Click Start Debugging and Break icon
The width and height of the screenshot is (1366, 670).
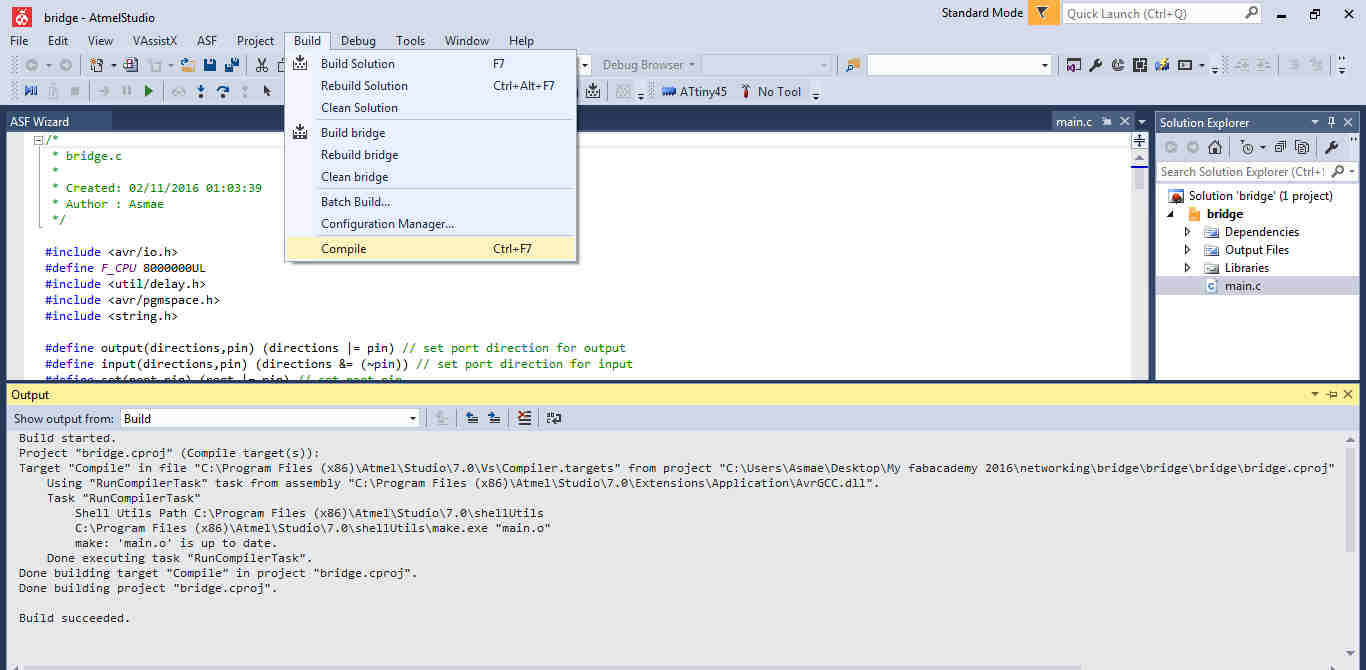[x=30, y=91]
